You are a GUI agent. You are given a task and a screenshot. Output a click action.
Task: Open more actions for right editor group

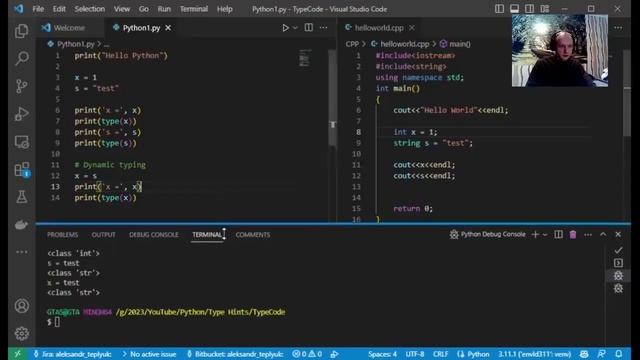[x=618, y=28]
